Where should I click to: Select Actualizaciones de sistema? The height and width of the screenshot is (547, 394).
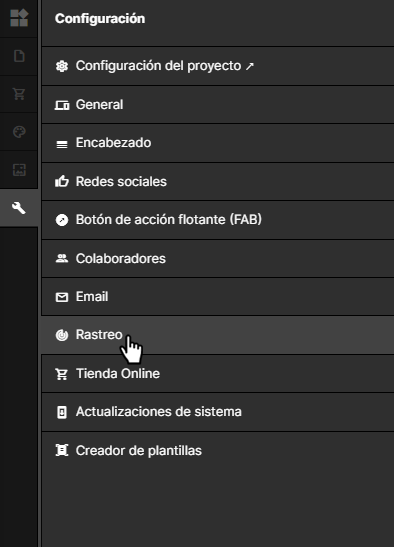[218, 412]
